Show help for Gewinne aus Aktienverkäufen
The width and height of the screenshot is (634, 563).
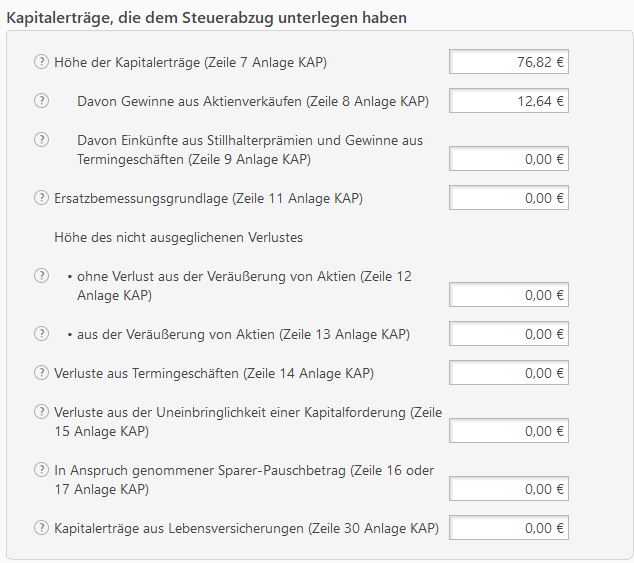coord(41,101)
